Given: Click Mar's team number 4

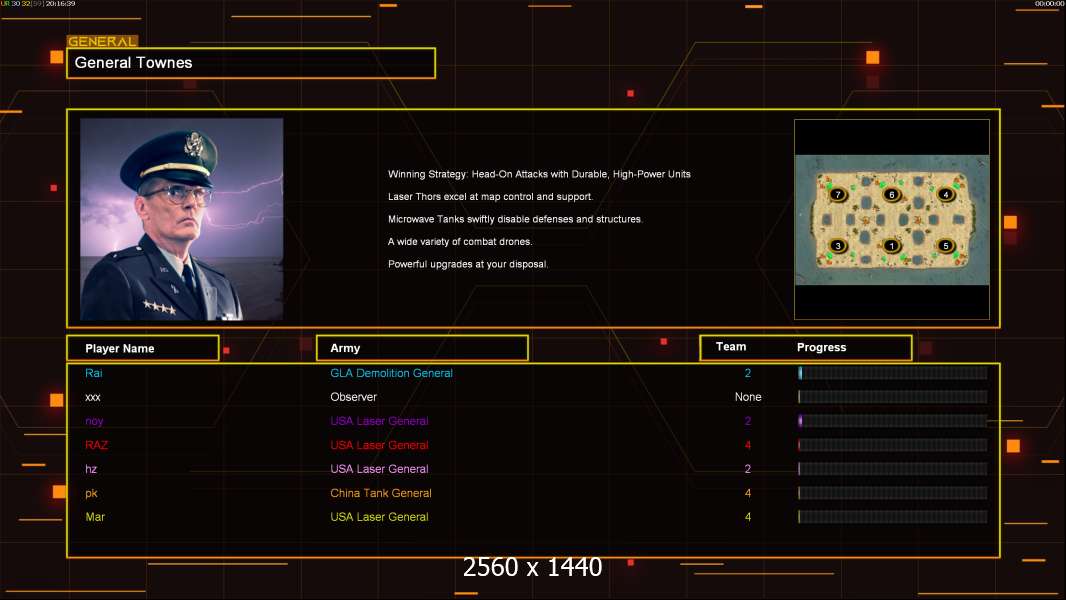Looking at the screenshot, I should click(748, 517).
